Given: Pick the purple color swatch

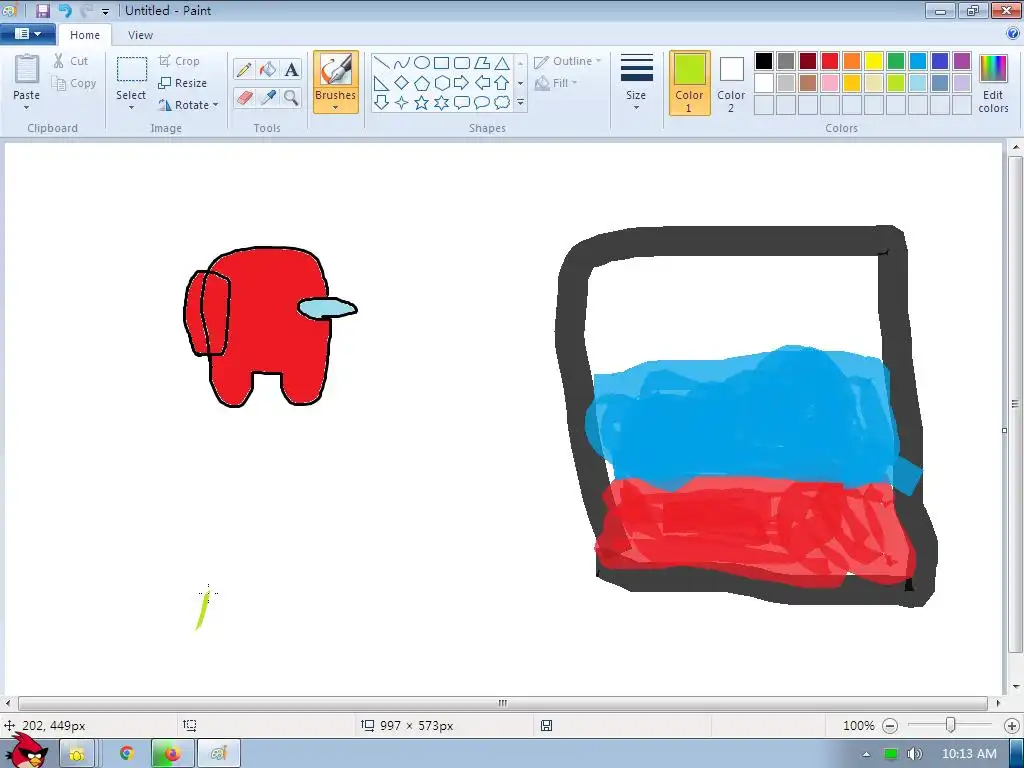Looking at the screenshot, I should [961, 61].
